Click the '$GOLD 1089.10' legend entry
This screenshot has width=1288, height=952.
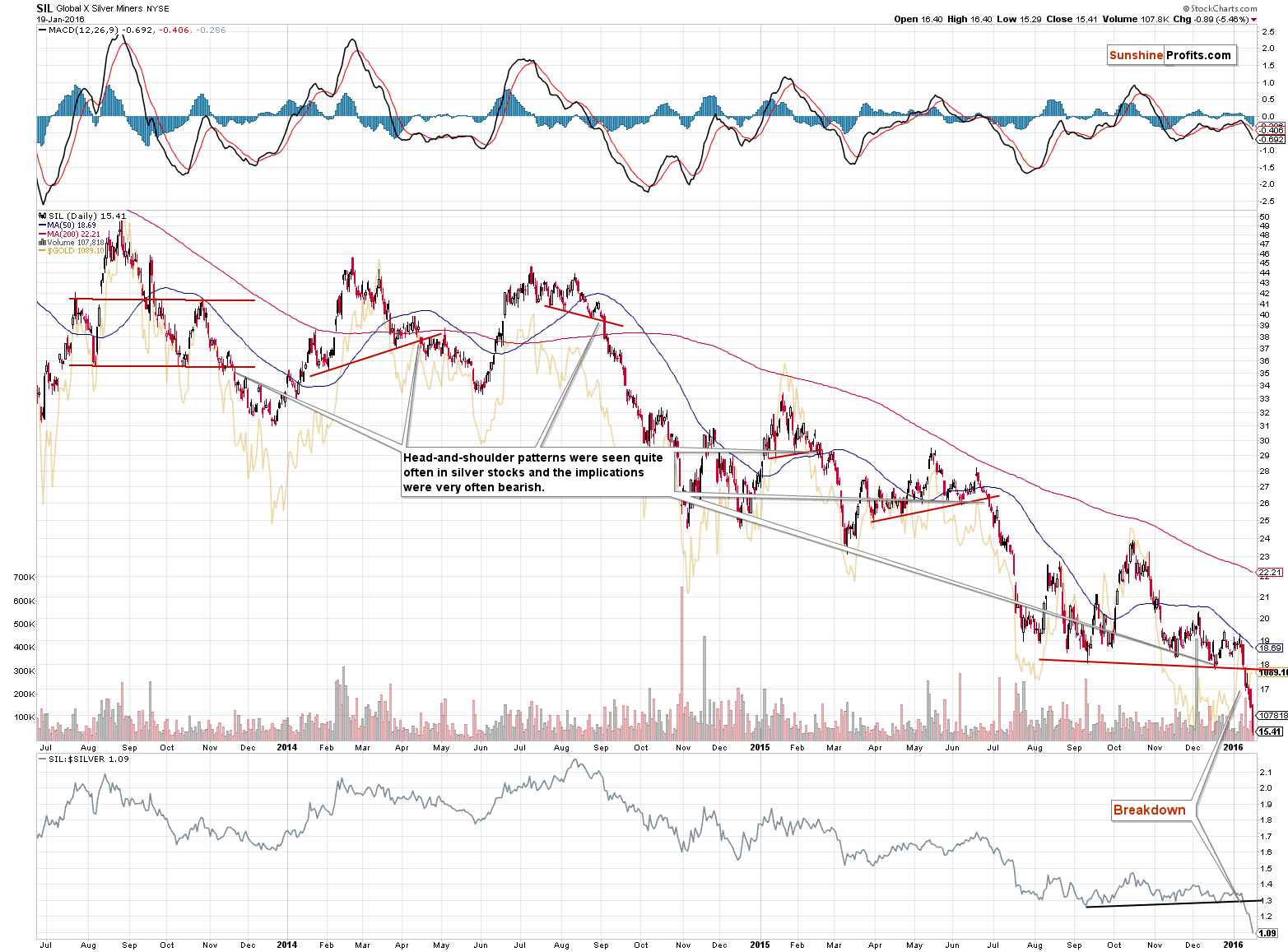point(71,250)
